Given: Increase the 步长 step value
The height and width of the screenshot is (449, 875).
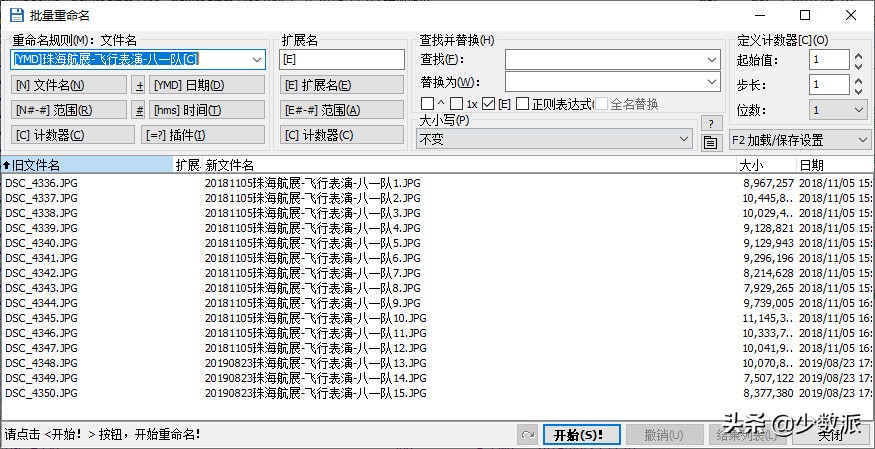Looking at the screenshot, I should pos(858,80).
